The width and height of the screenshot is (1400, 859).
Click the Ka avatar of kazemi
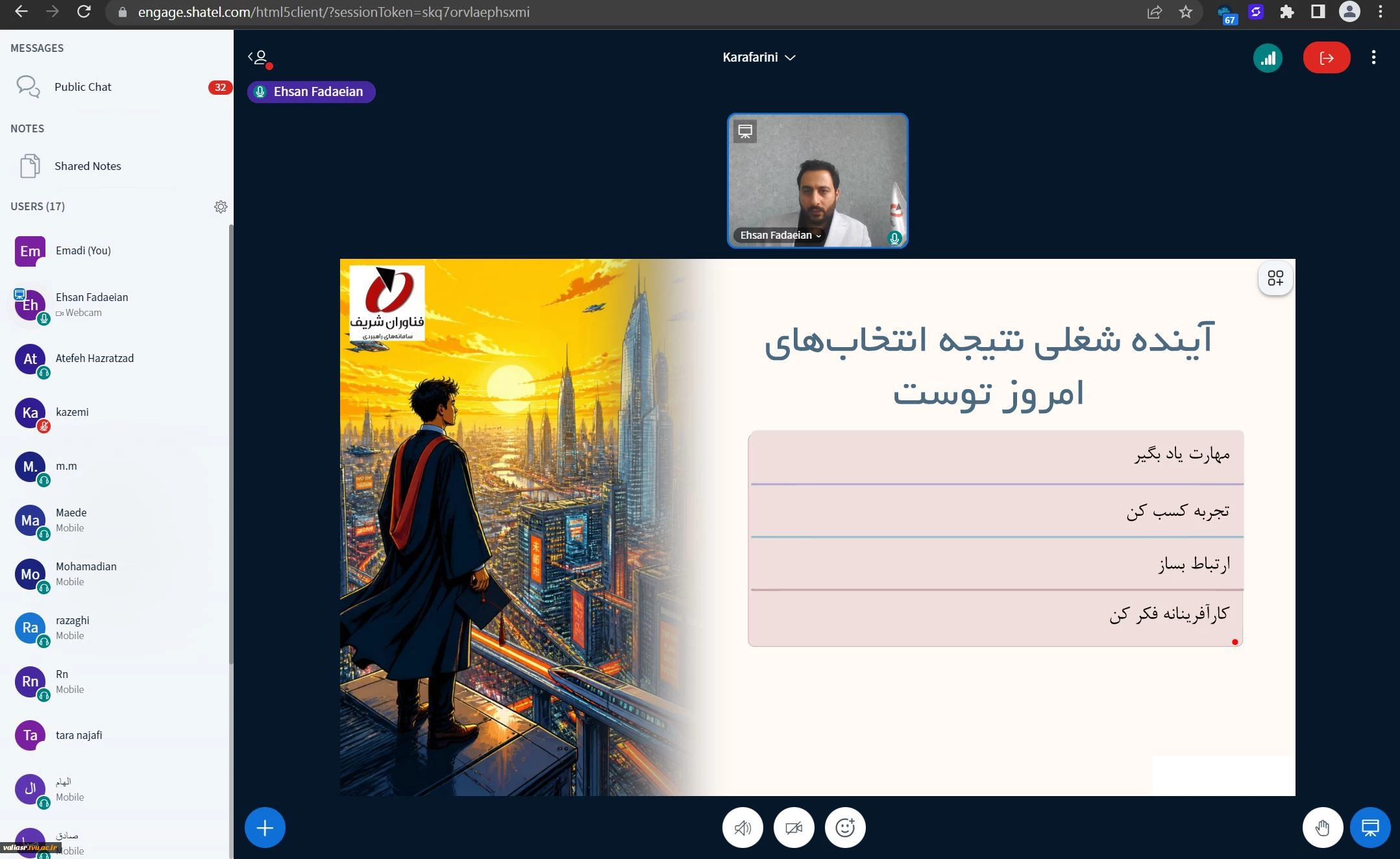pos(30,413)
